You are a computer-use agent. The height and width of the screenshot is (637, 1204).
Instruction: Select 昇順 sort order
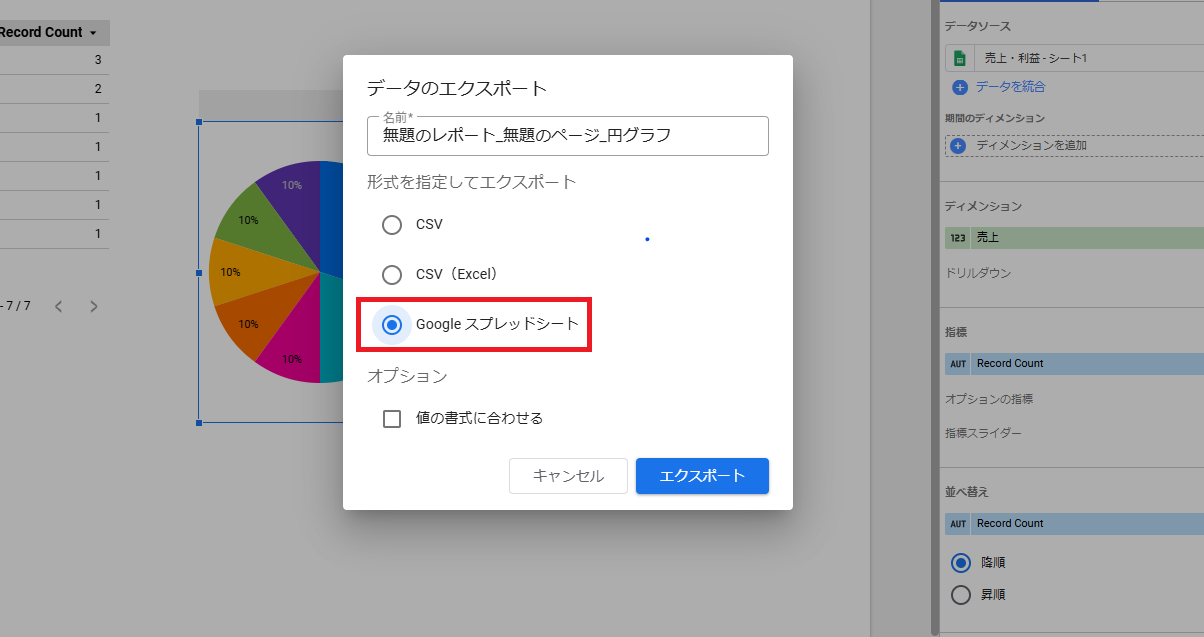pyautogui.click(x=961, y=595)
